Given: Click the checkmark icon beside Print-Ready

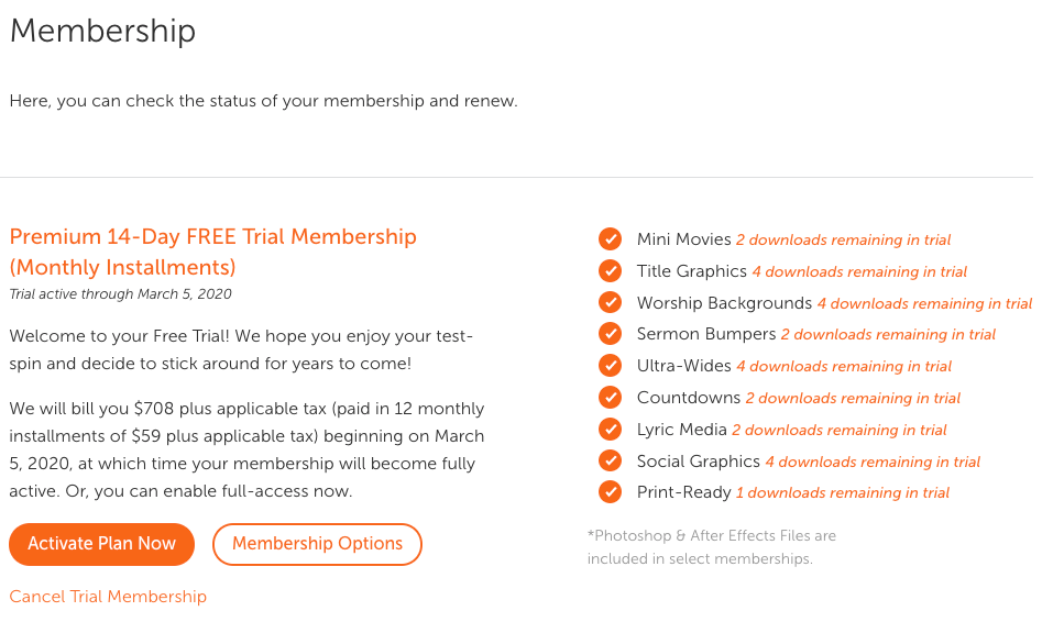Looking at the screenshot, I should click(610, 492).
